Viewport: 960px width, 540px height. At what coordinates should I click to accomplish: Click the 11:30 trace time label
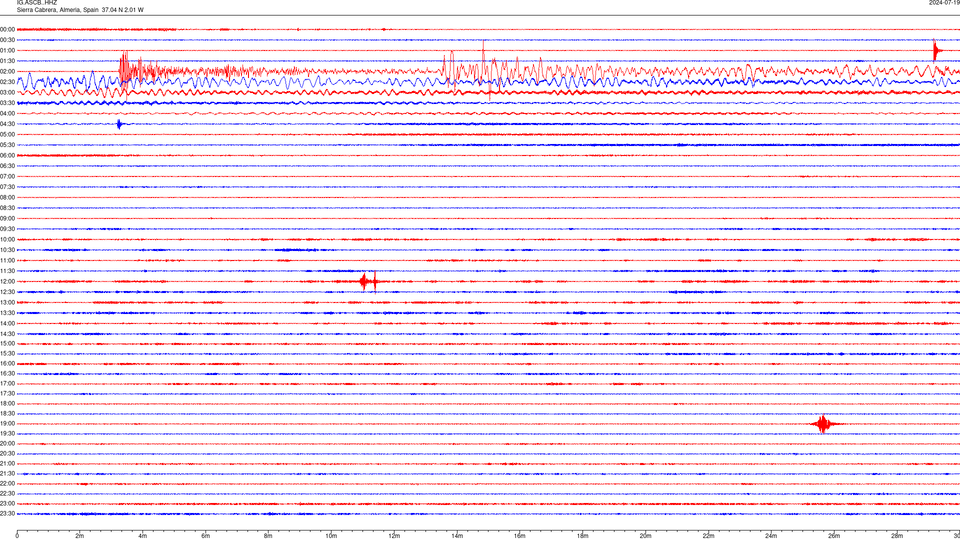(7, 271)
